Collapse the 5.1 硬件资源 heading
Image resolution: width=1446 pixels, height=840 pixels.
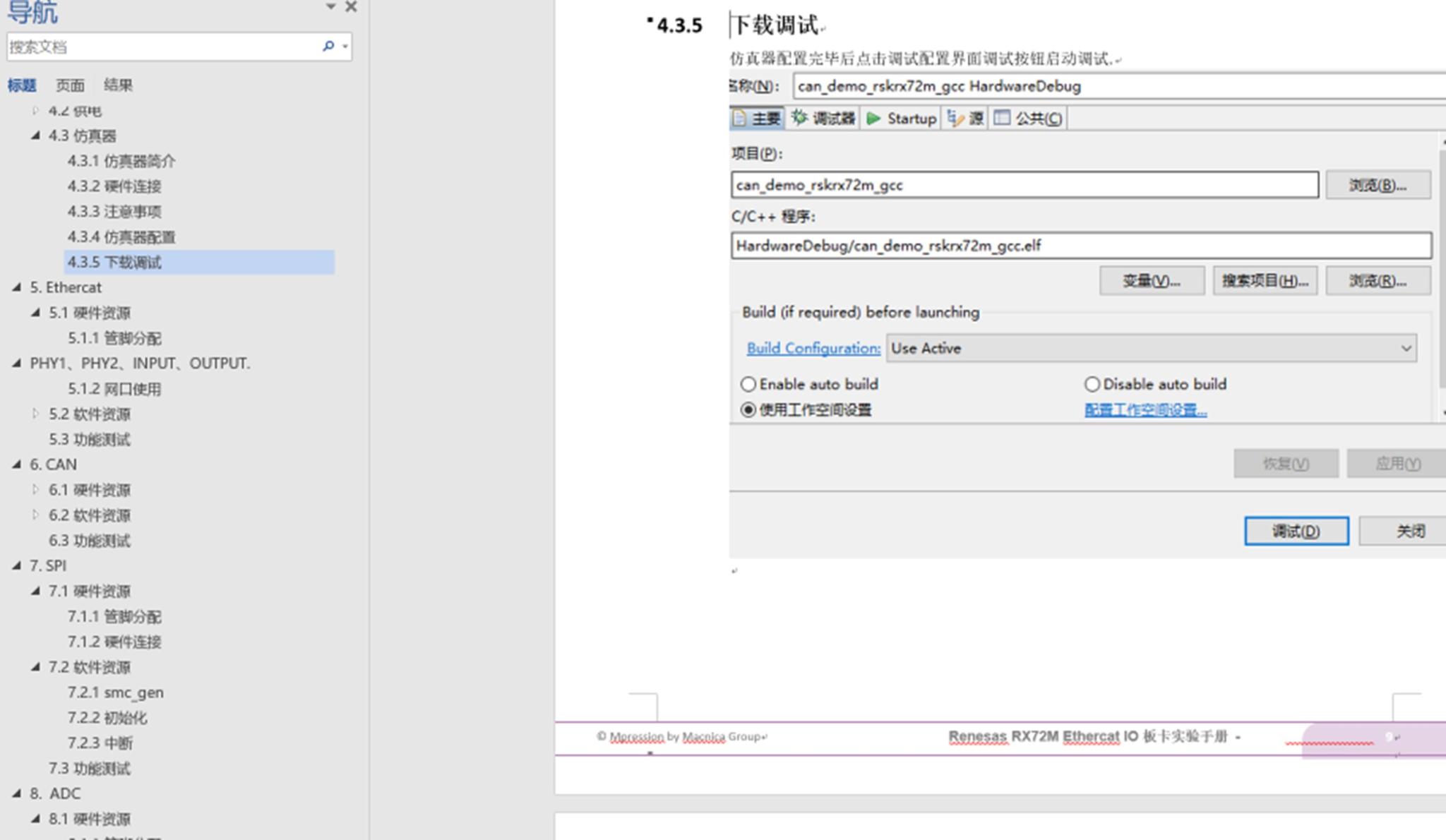click(35, 312)
